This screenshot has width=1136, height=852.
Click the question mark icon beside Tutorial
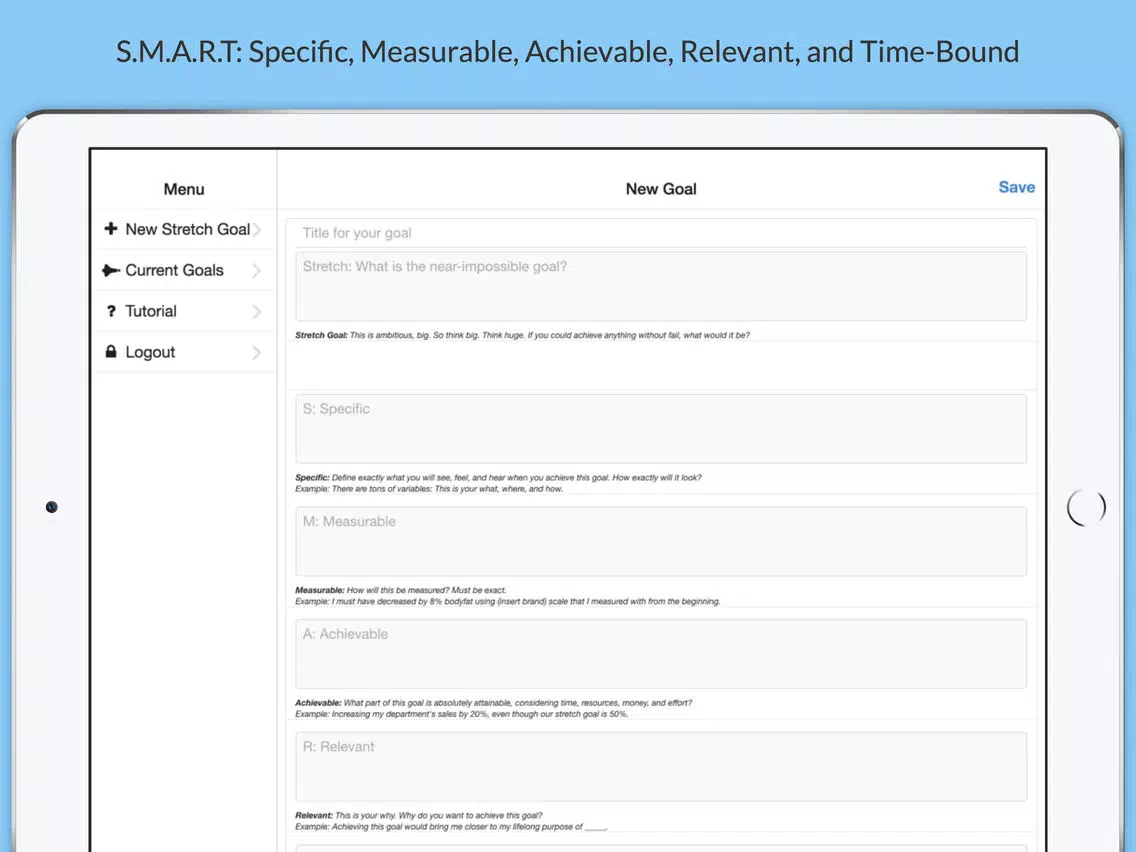(x=111, y=312)
